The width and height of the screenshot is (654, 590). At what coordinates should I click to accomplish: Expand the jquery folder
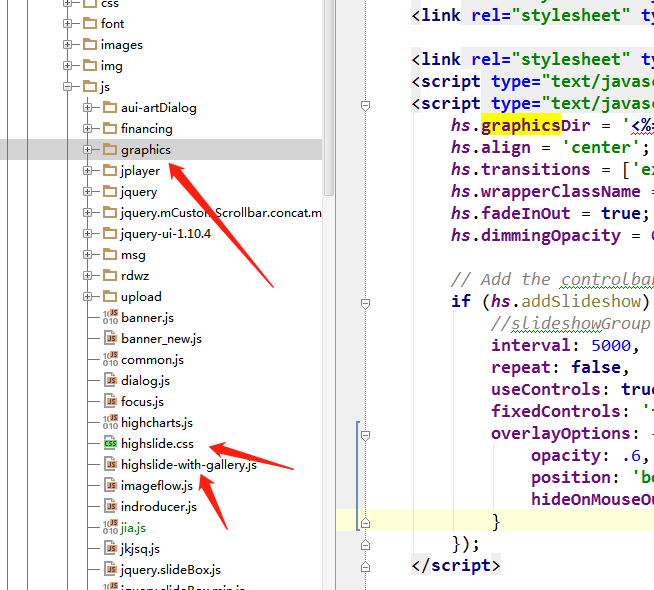pyautogui.click(x=87, y=191)
